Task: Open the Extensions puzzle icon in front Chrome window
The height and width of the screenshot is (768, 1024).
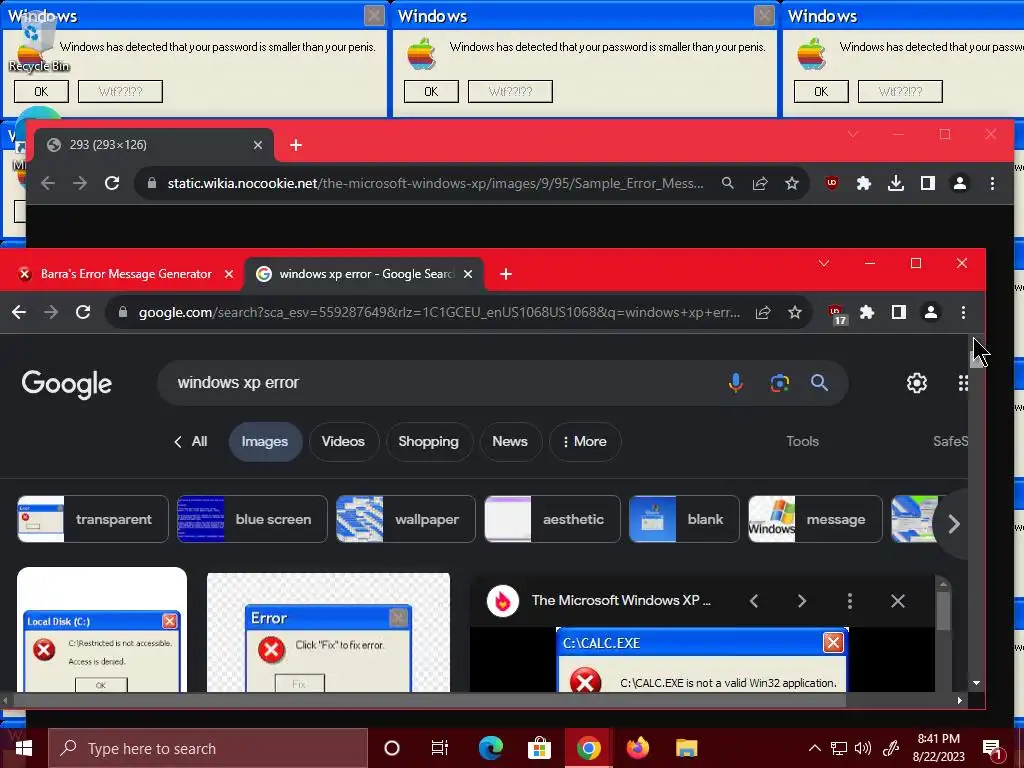Action: click(x=867, y=312)
